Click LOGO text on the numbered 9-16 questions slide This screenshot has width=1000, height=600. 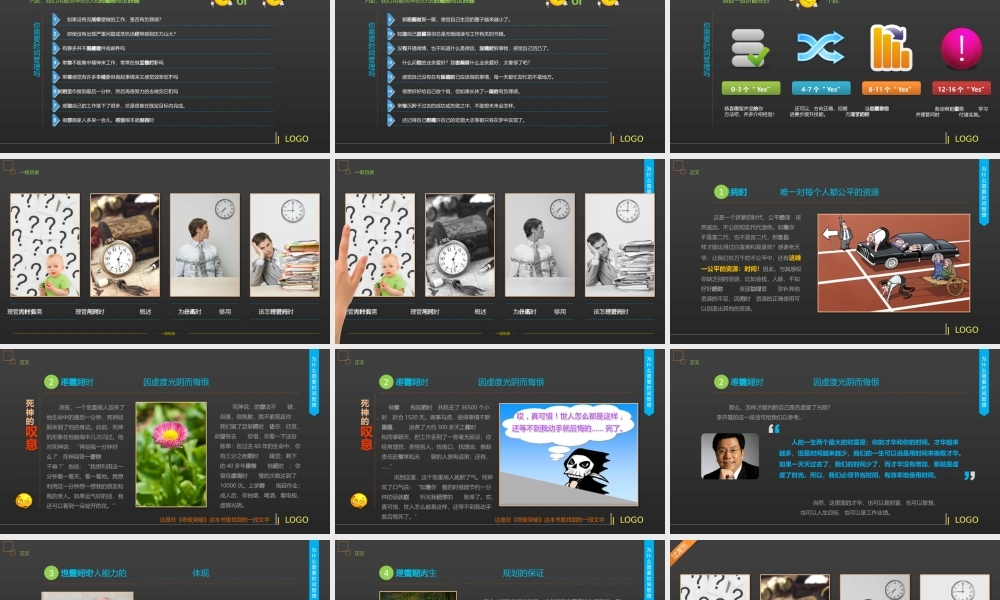(x=631, y=138)
